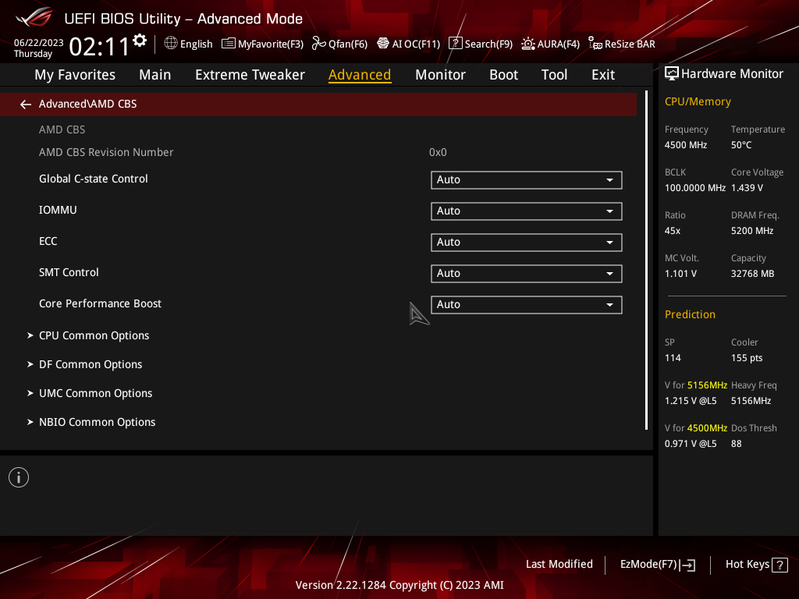Click the info circle icon in help pane

coord(19,478)
